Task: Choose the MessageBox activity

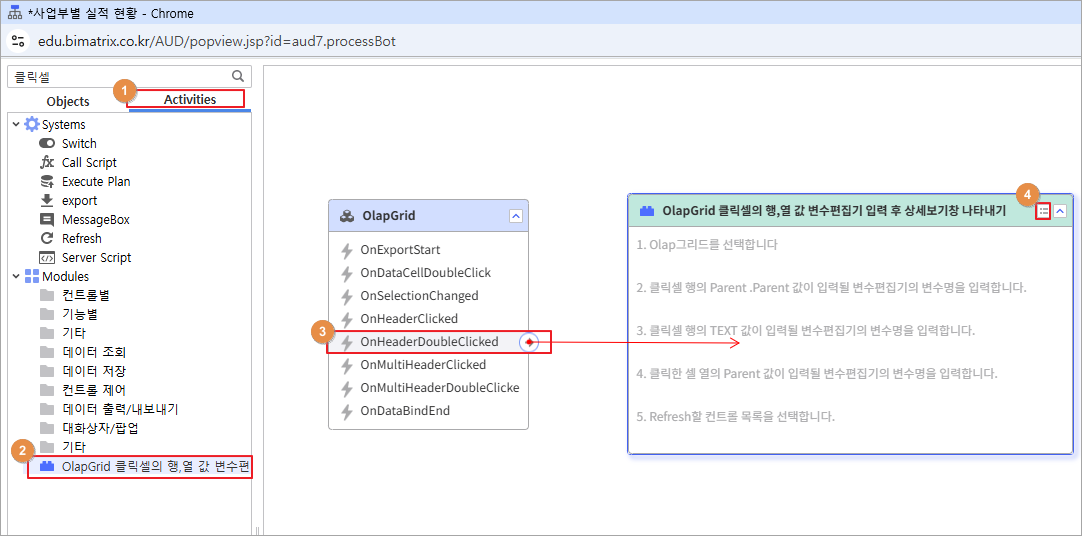Action: (x=96, y=219)
